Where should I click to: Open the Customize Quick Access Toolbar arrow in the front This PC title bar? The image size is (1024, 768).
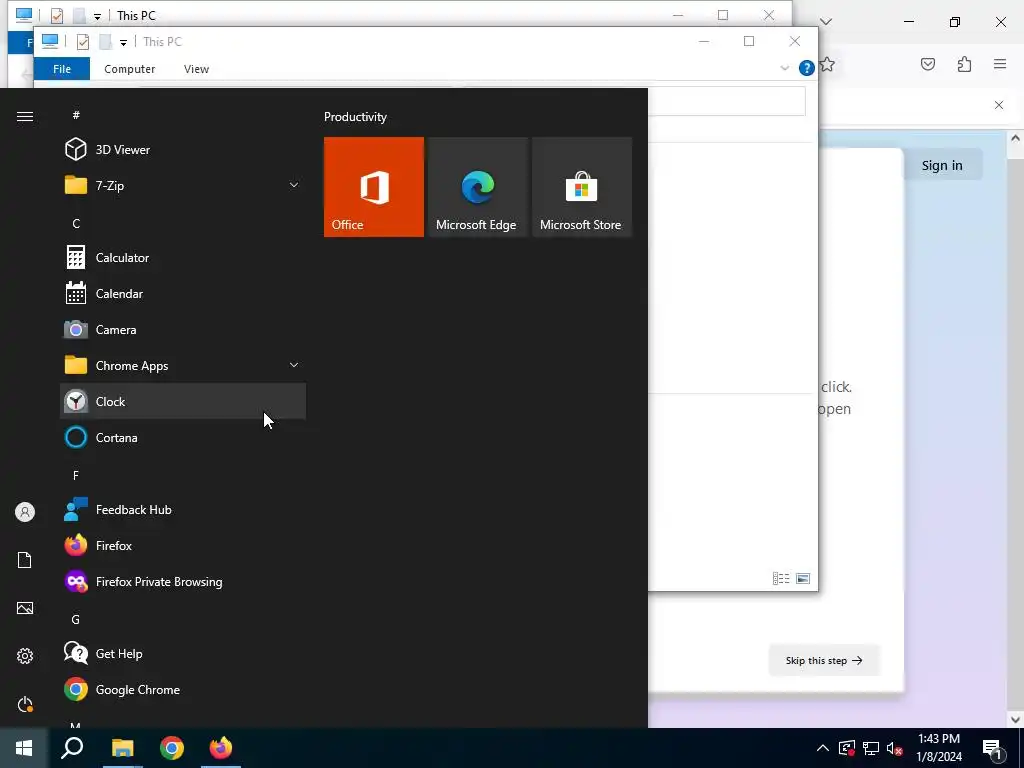tap(123, 42)
